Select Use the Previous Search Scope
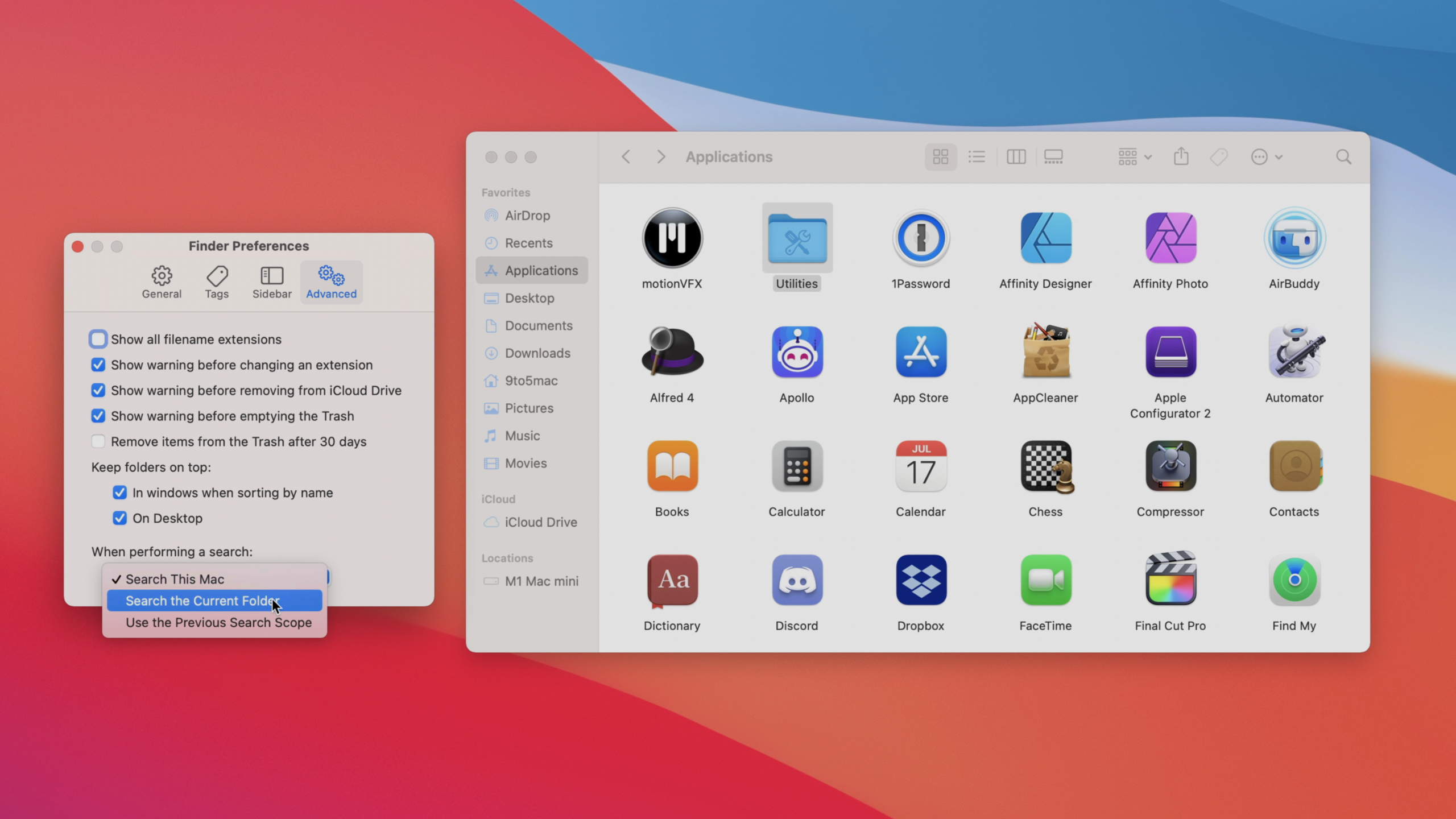The image size is (1456, 819). tap(218, 622)
